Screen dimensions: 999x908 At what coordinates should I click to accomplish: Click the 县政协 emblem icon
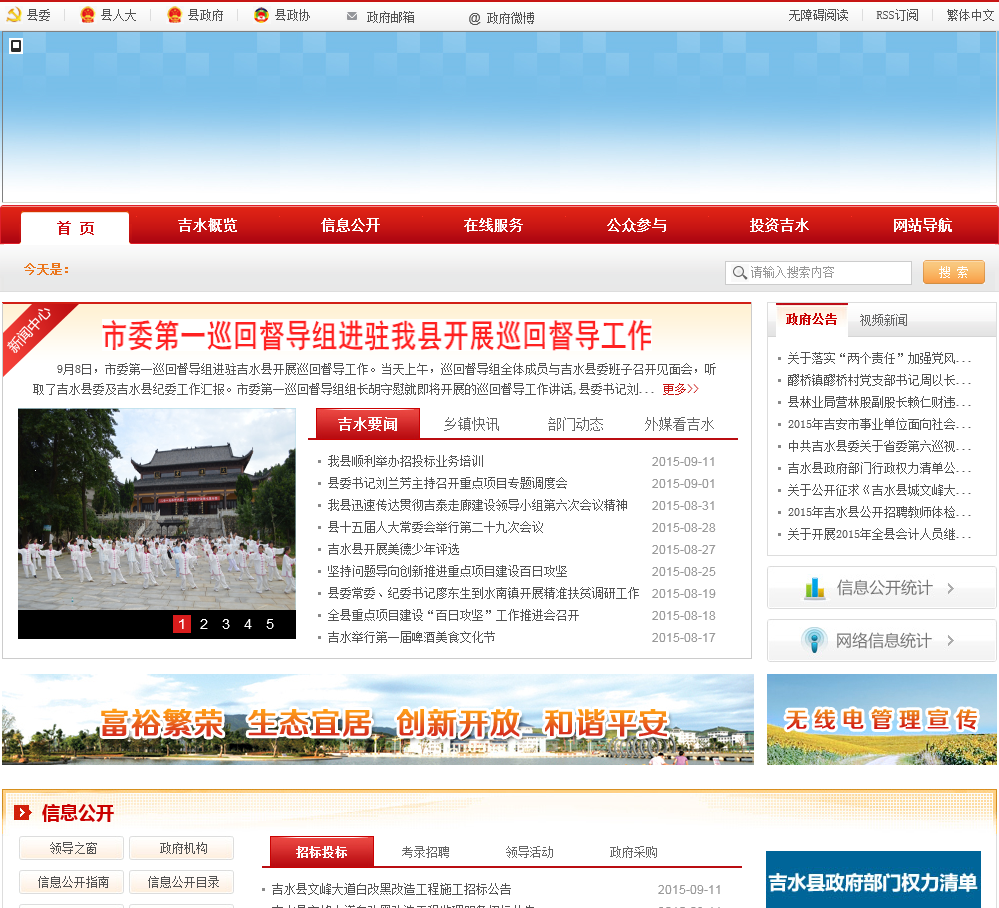[261, 15]
